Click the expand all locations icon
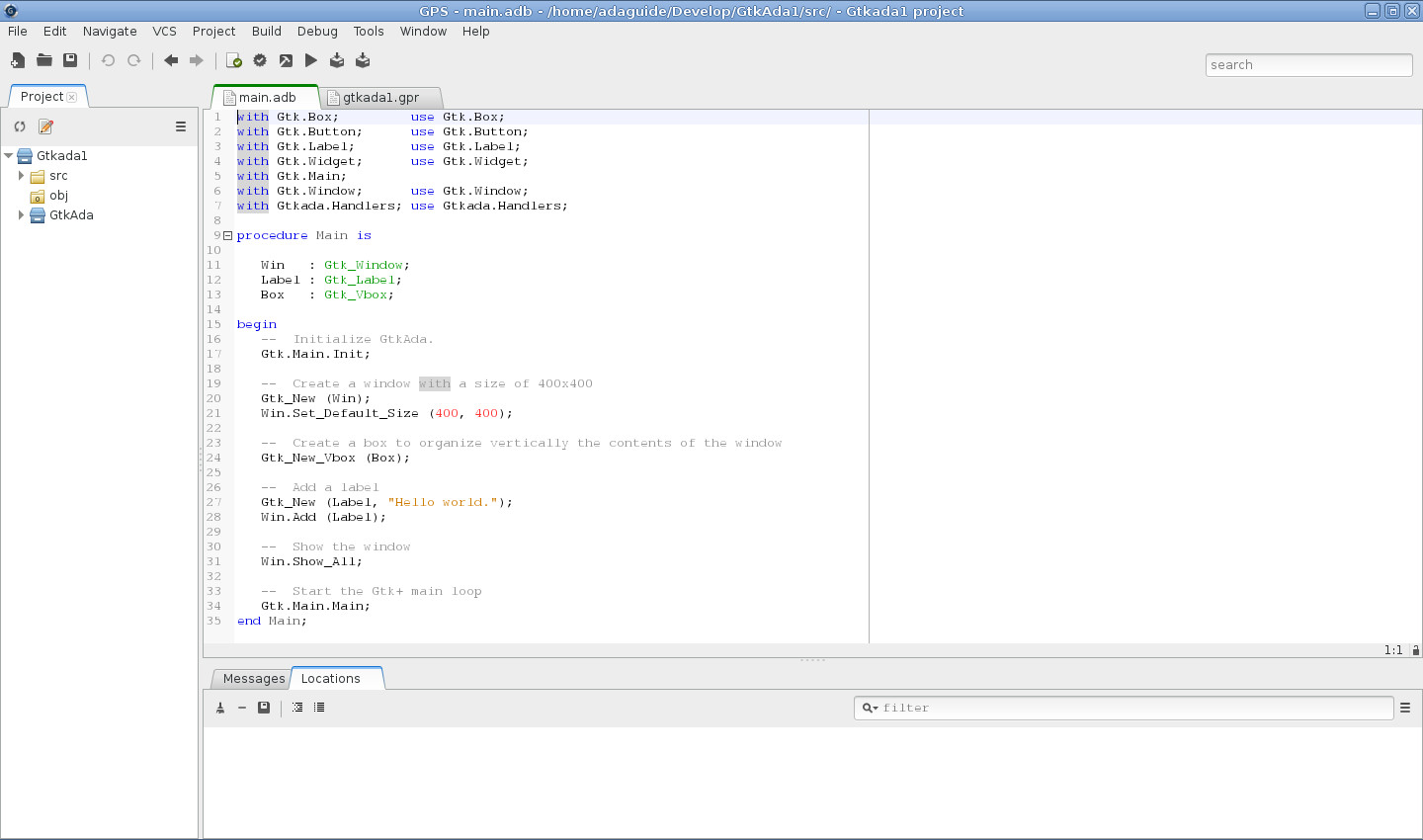The image size is (1423, 840). pyautogui.click(x=297, y=708)
